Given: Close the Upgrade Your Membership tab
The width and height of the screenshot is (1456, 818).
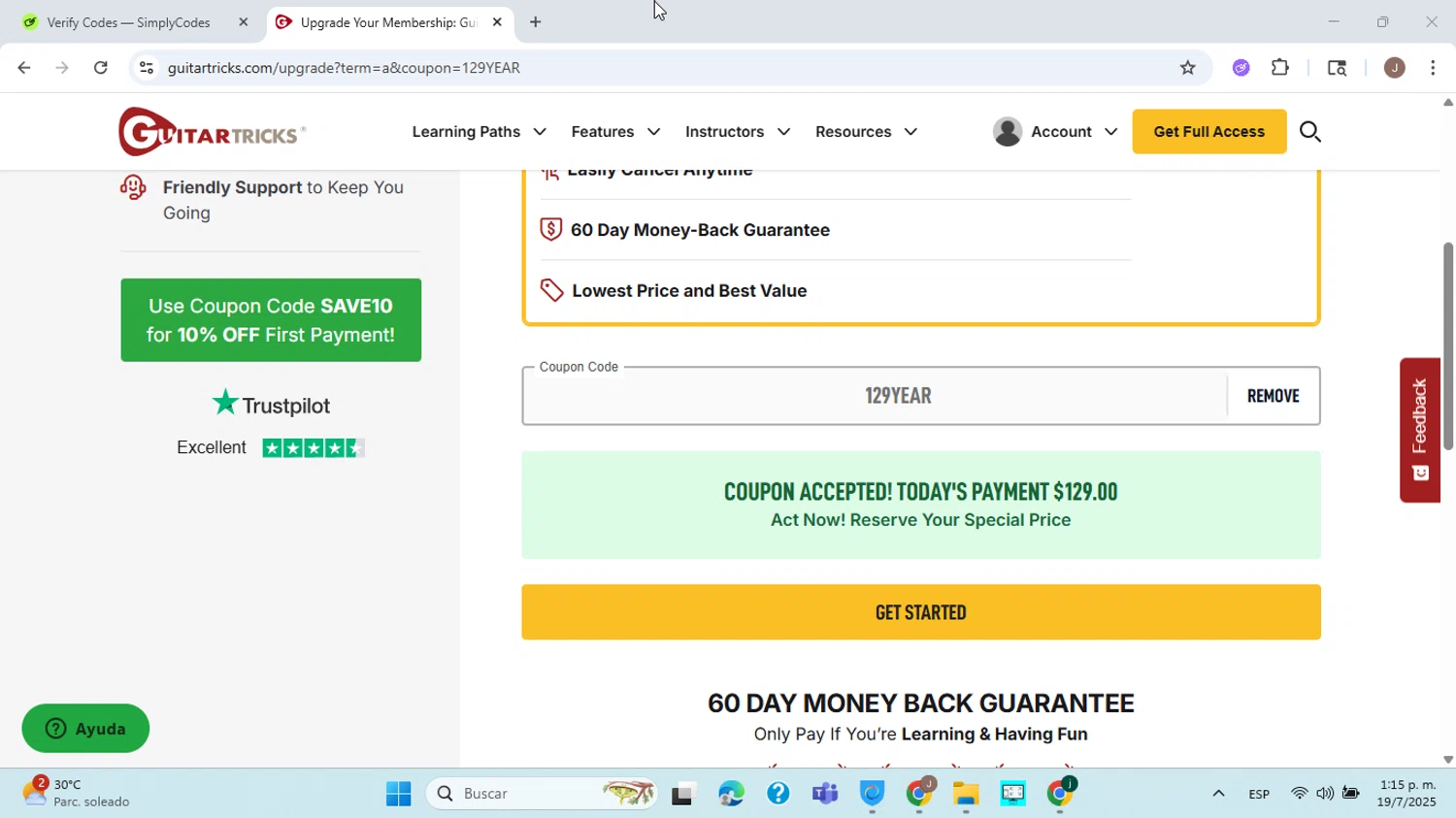Looking at the screenshot, I should pyautogui.click(x=497, y=21).
